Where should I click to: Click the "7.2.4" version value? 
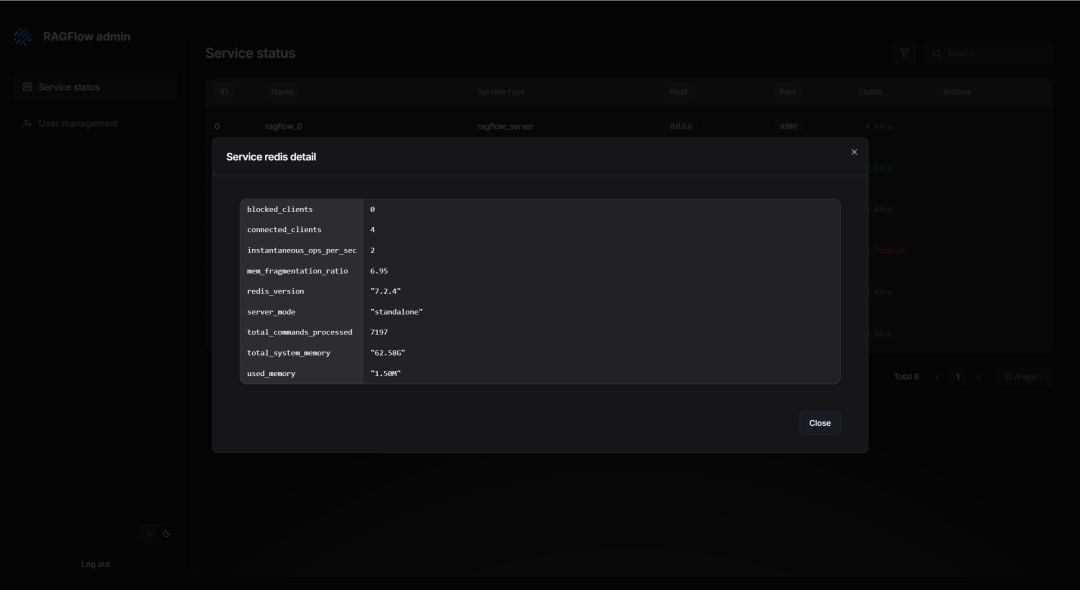[x=385, y=291]
